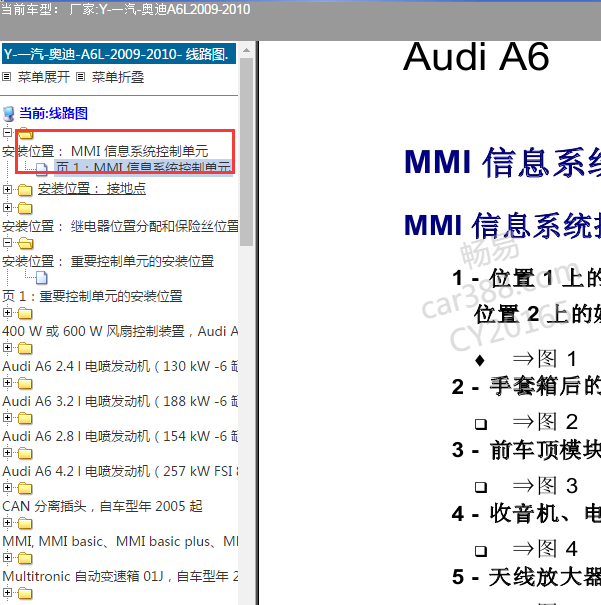Click folder icon above Audi A6 2.8 l entry
Screen dimensions: 601x605
(25, 419)
